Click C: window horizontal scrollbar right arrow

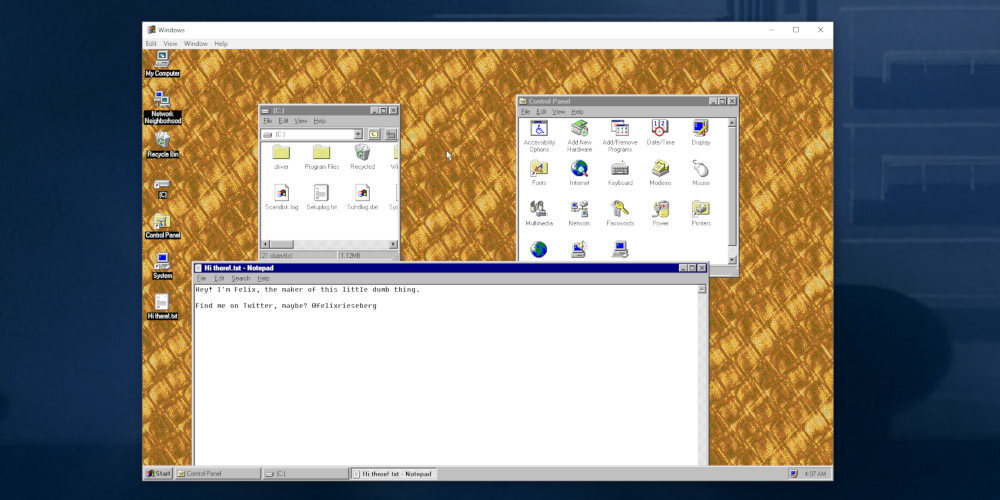[393, 244]
